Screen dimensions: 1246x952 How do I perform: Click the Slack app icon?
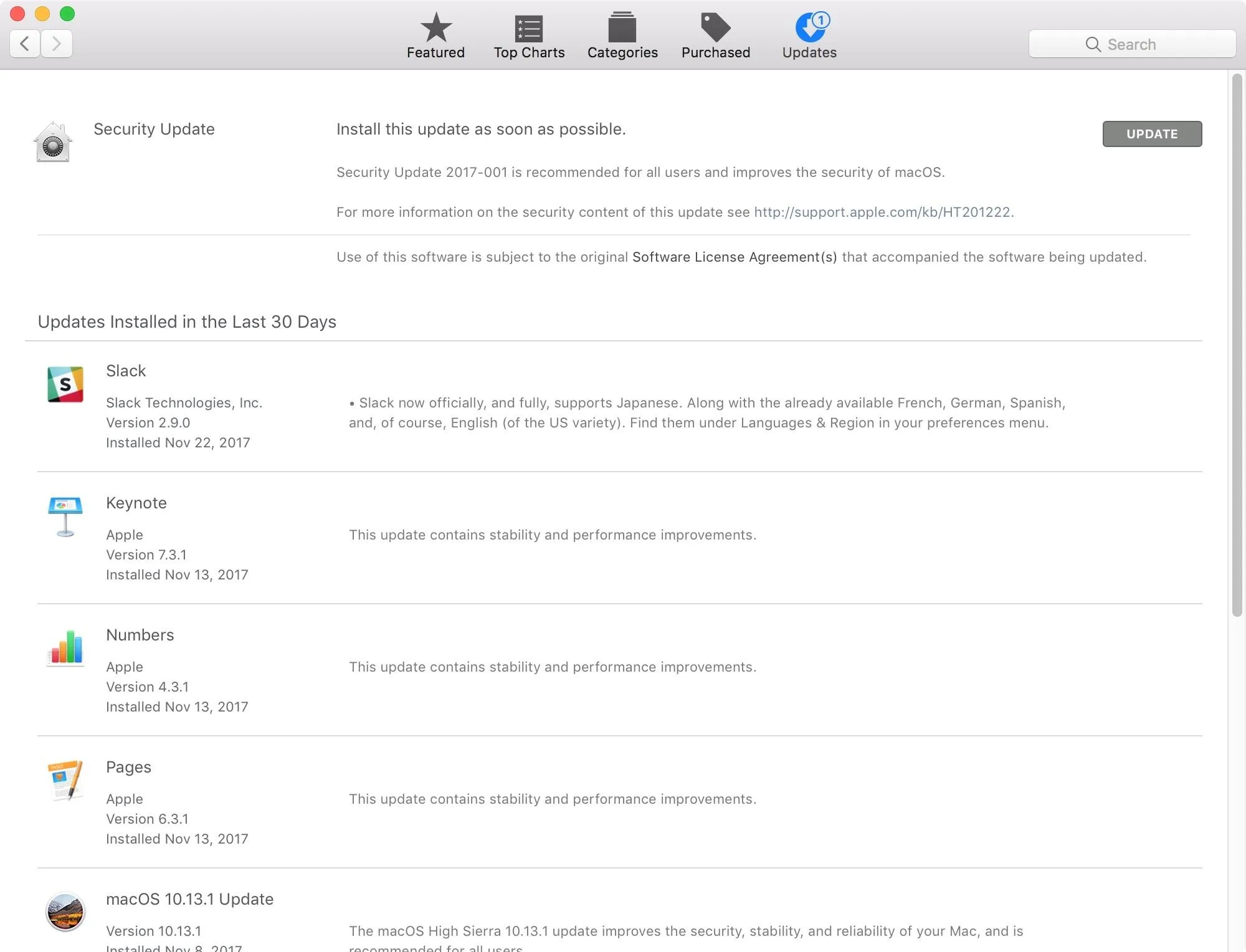[65, 384]
